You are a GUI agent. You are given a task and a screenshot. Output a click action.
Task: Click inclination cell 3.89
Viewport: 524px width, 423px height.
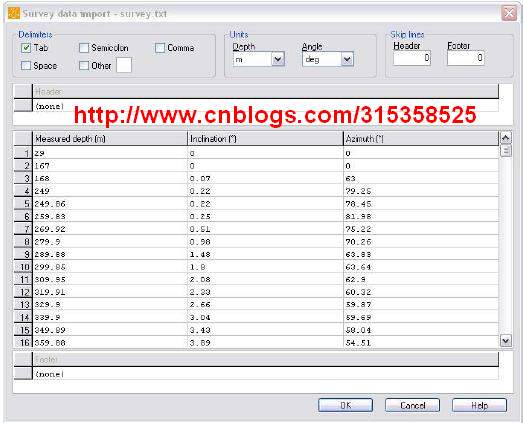pyautogui.click(x=265, y=342)
